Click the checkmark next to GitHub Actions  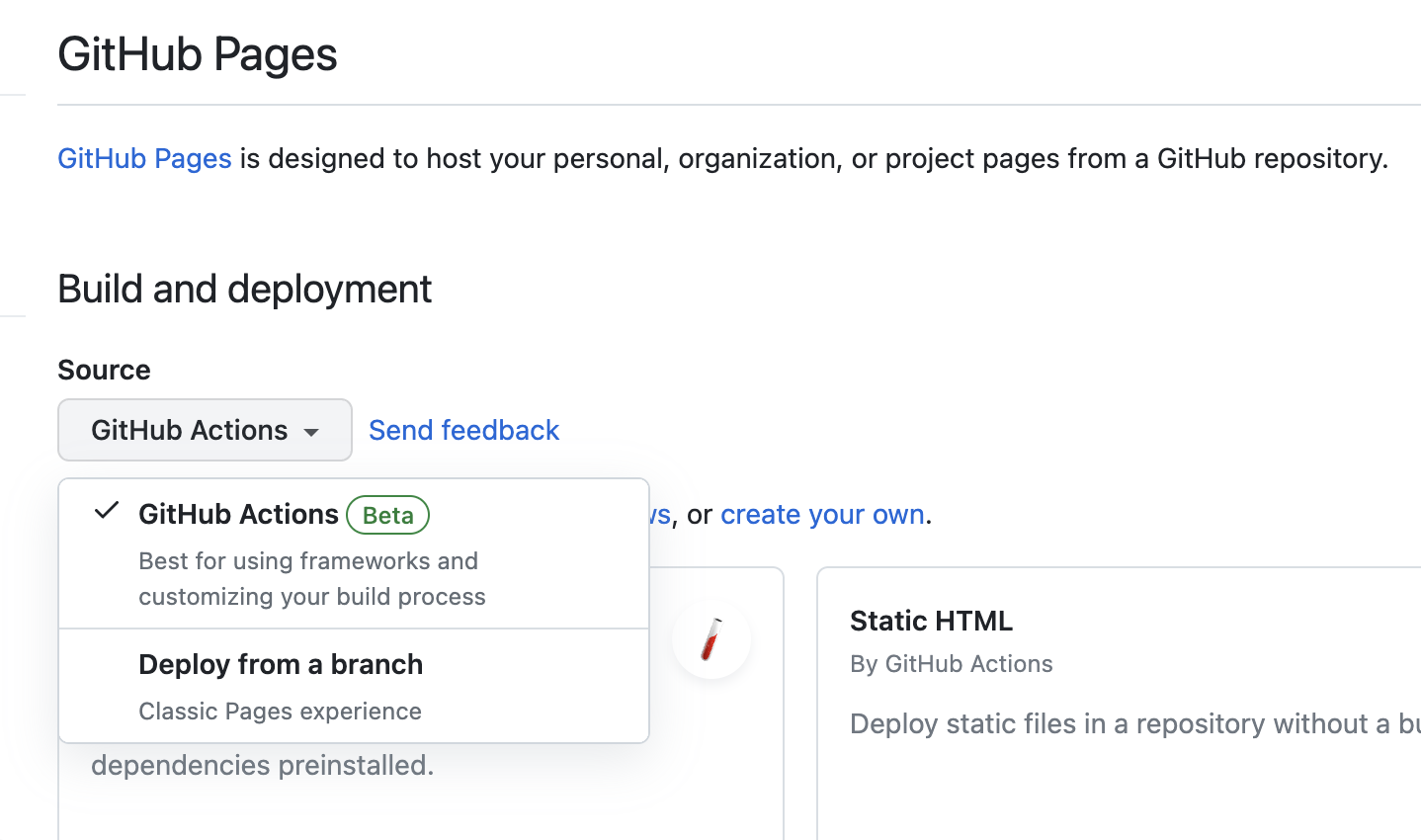107,511
